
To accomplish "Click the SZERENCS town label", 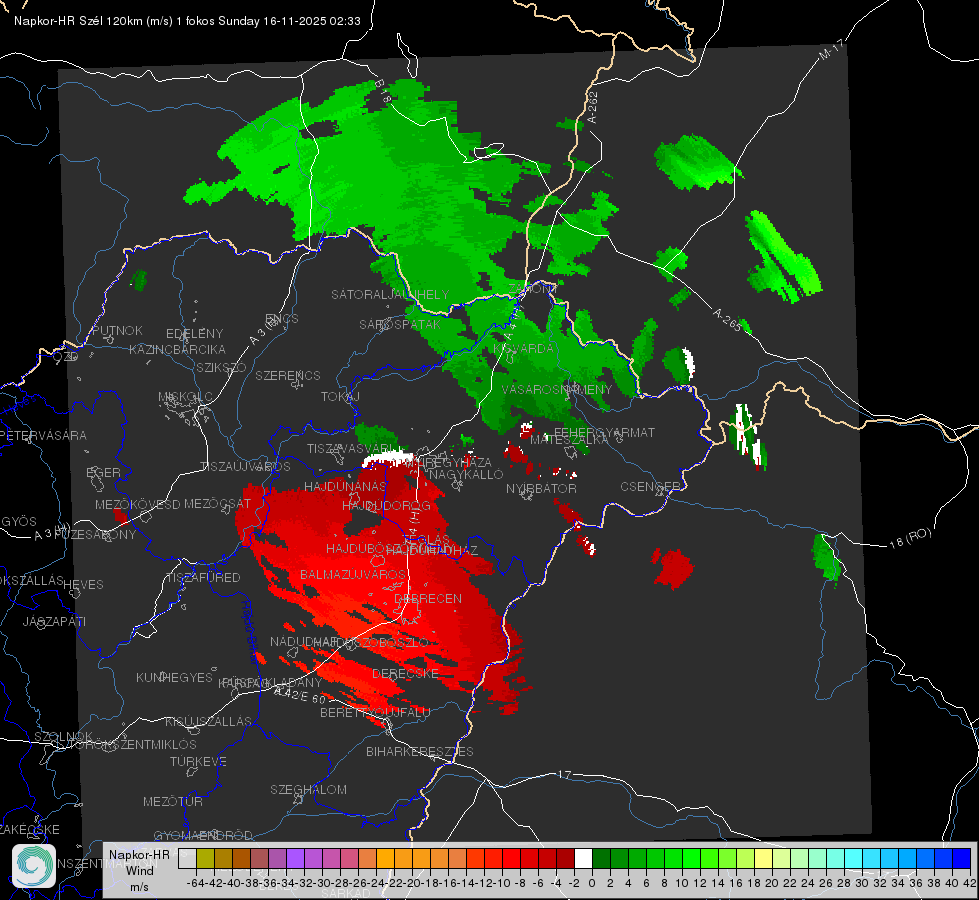I will (288, 375).
